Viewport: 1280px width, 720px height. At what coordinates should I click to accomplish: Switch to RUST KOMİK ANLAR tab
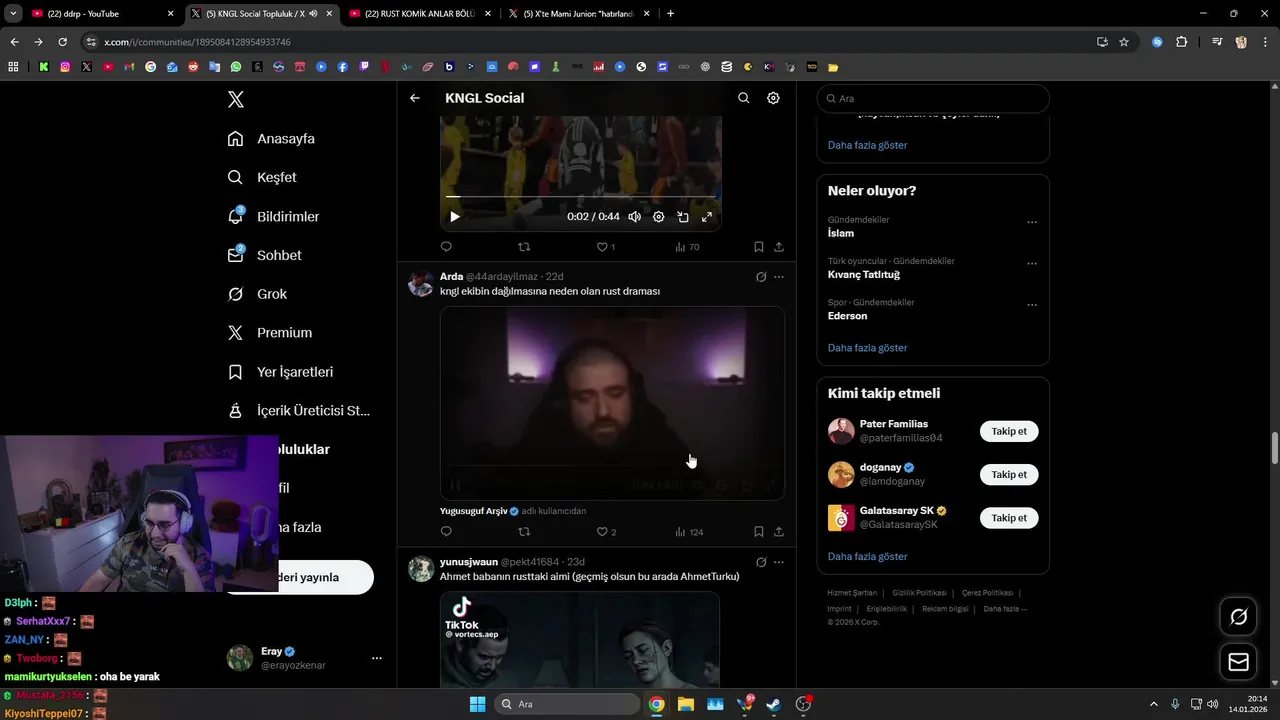point(420,13)
